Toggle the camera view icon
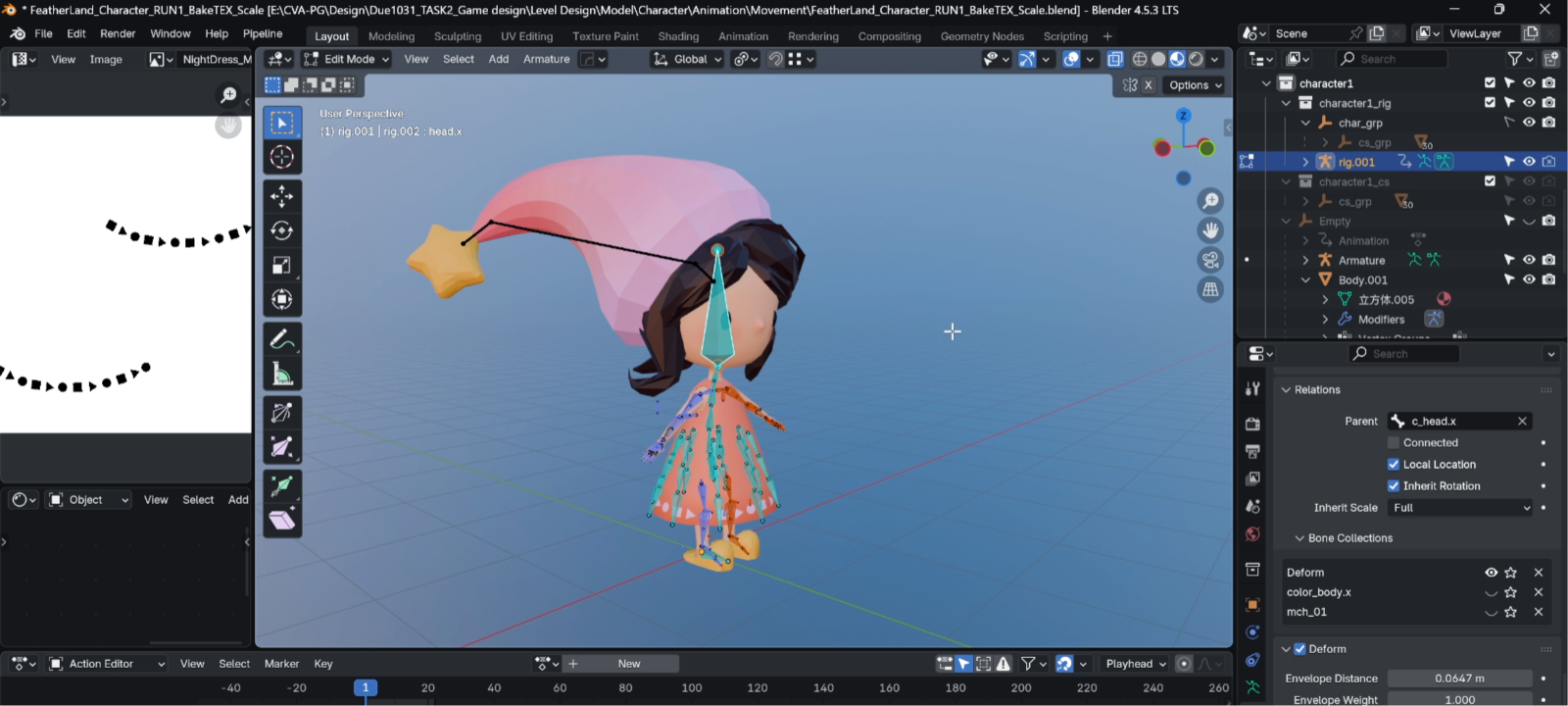This screenshot has height=706, width=1568. (1211, 260)
